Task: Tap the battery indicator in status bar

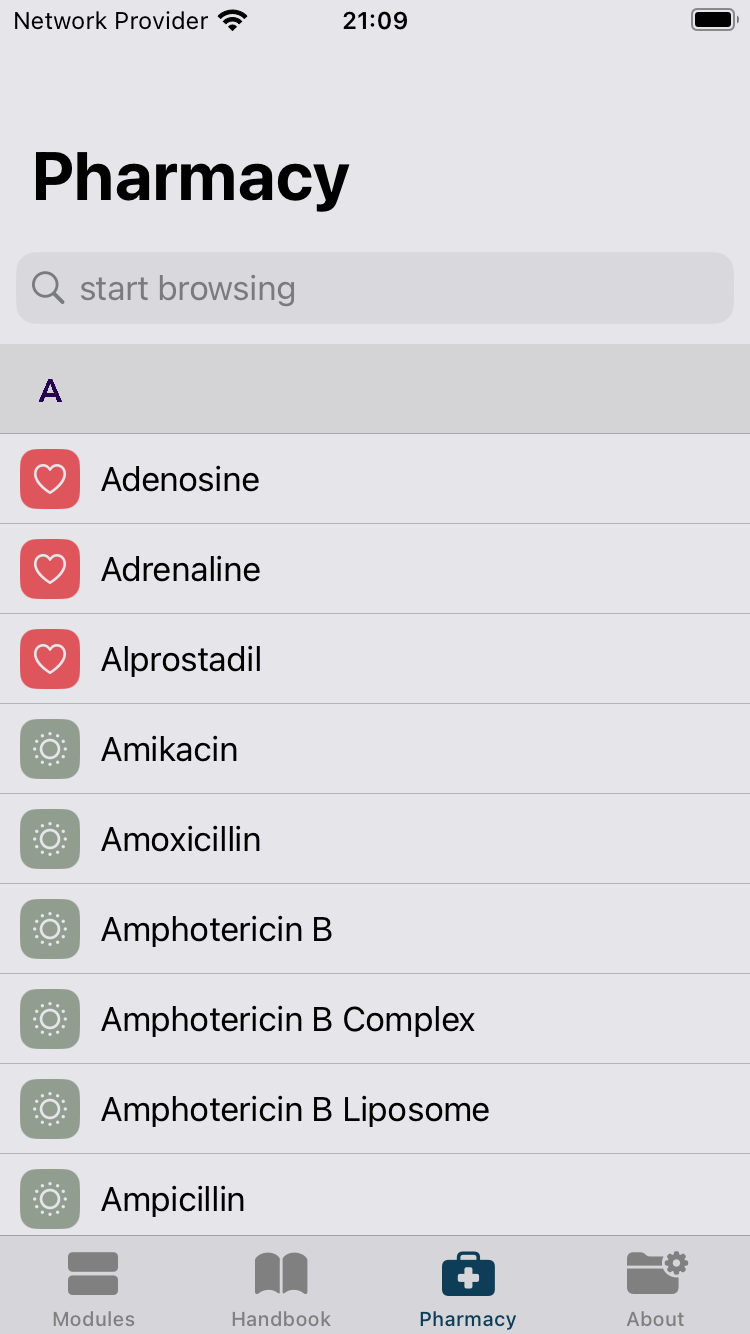Action: (714, 20)
